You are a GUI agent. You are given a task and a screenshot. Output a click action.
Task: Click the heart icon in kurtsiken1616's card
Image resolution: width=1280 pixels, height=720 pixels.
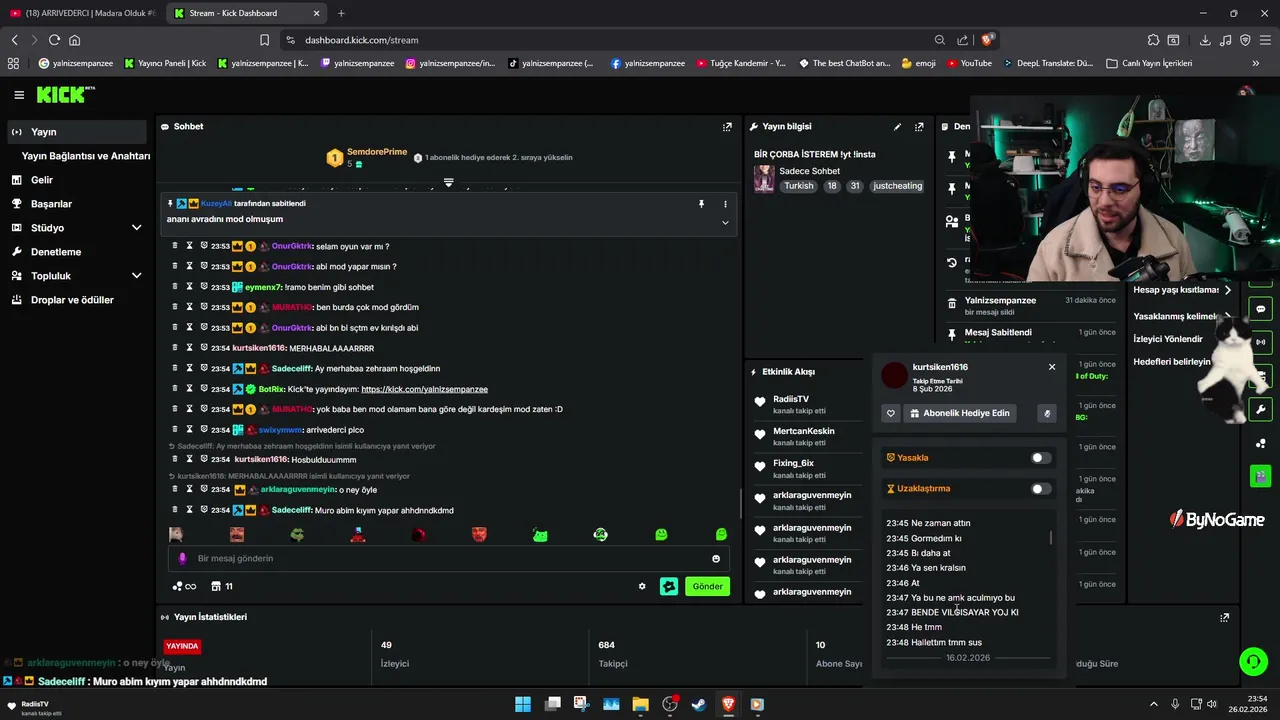tap(891, 413)
